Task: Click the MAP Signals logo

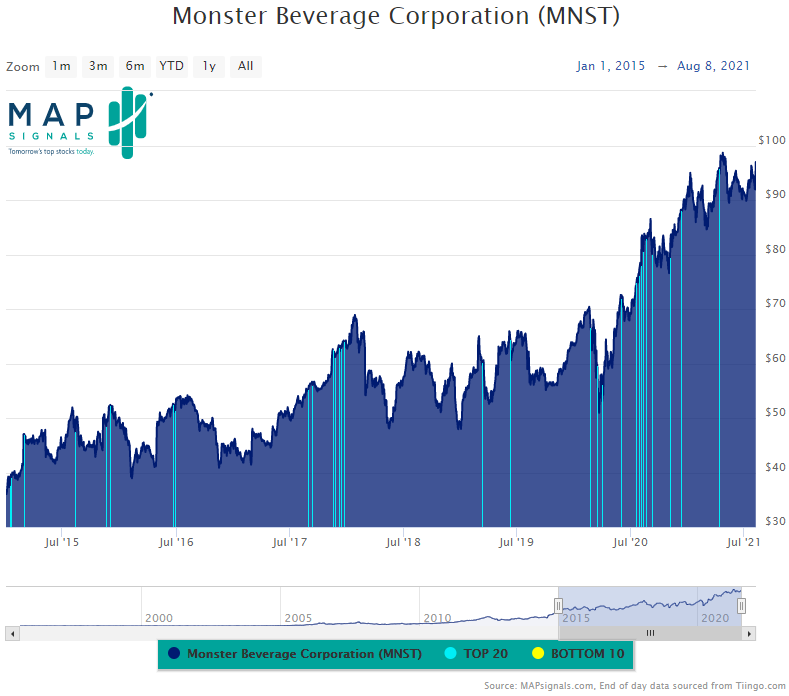Action: click(81, 123)
